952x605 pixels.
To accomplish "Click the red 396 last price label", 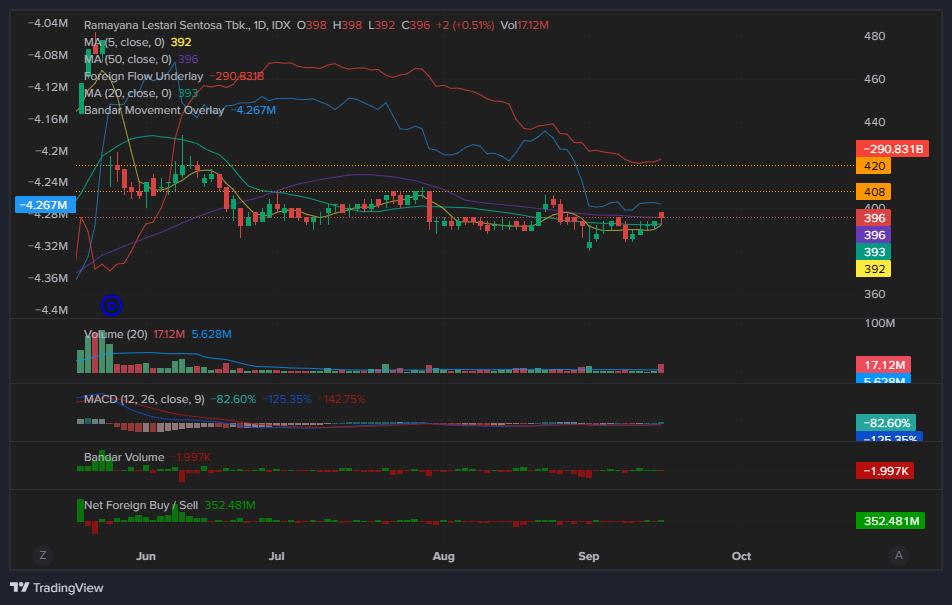I will pos(873,218).
